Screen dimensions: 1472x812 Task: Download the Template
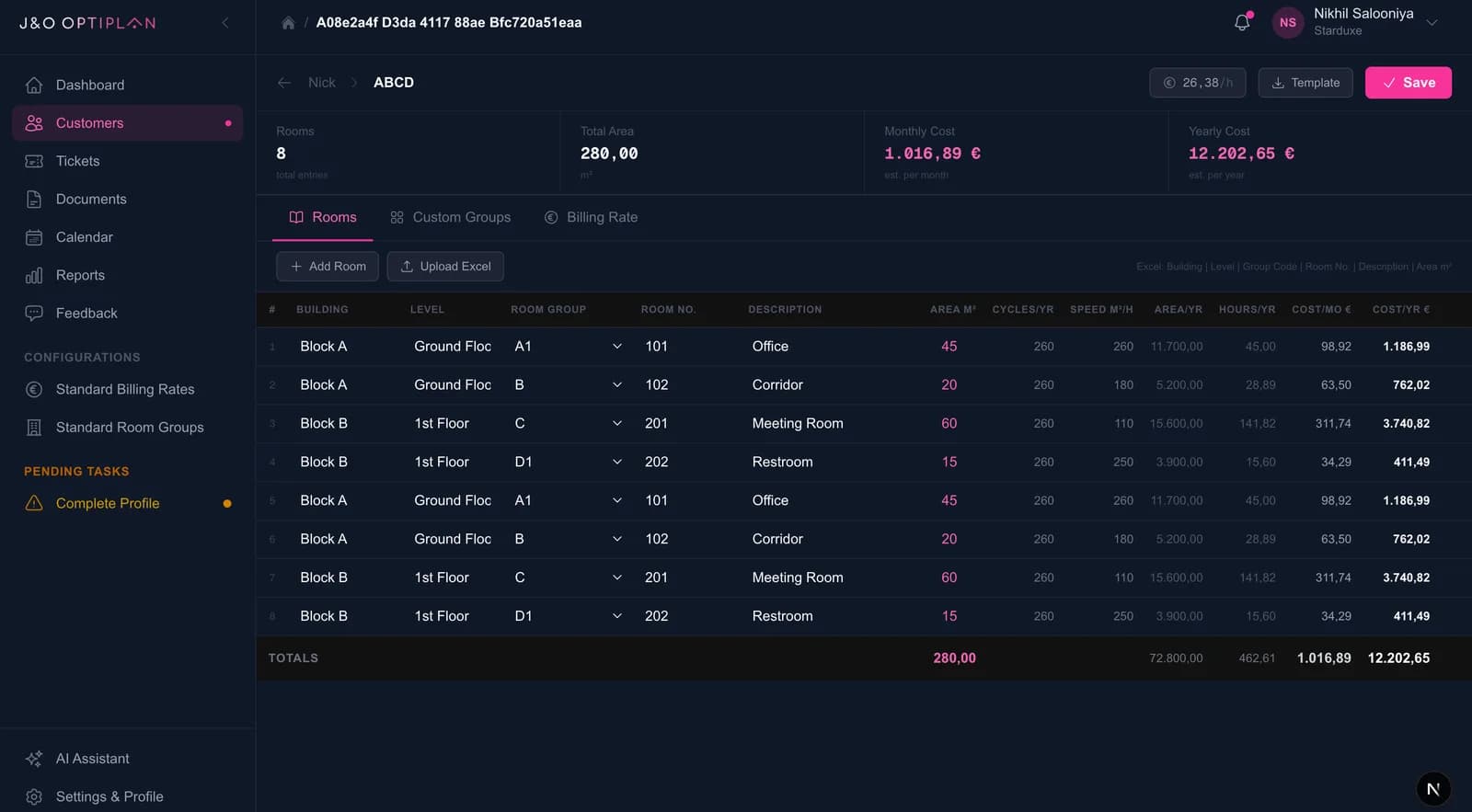click(x=1305, y=83)
